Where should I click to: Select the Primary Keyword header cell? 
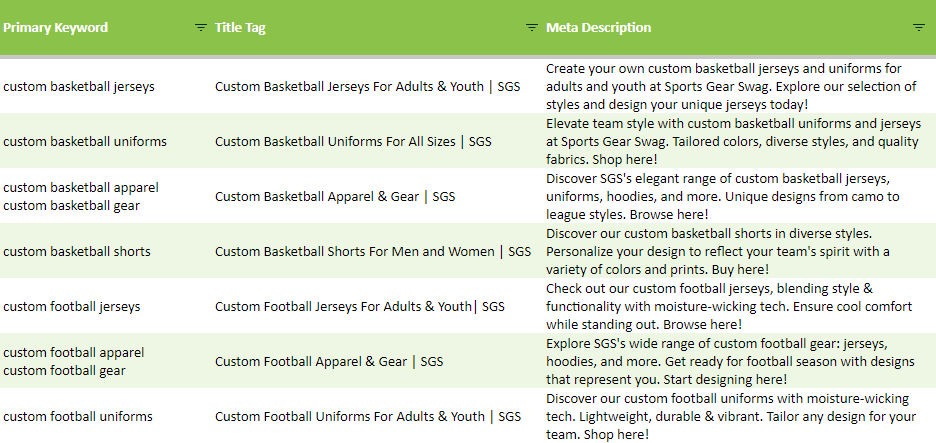point(106,27)
